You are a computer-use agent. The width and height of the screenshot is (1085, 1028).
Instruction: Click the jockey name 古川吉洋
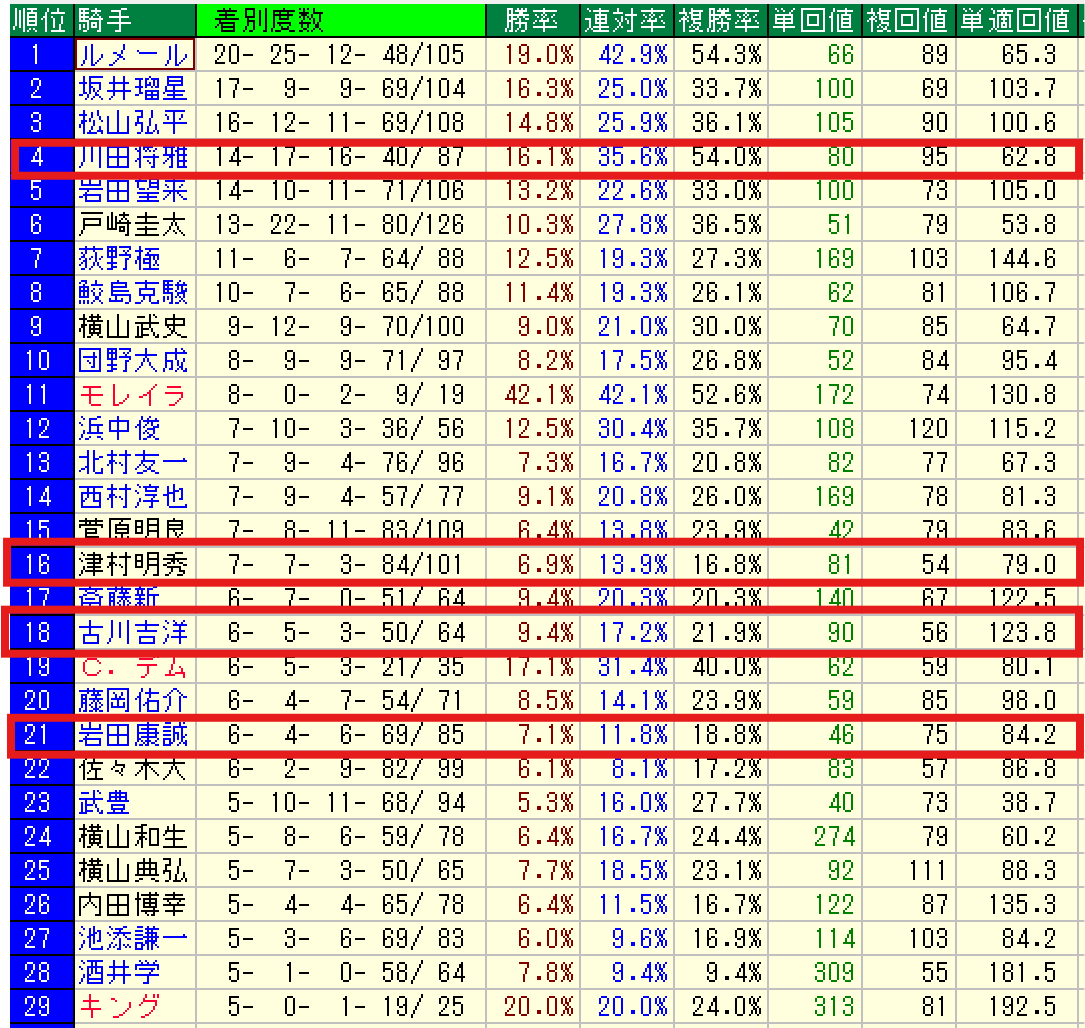133,632
